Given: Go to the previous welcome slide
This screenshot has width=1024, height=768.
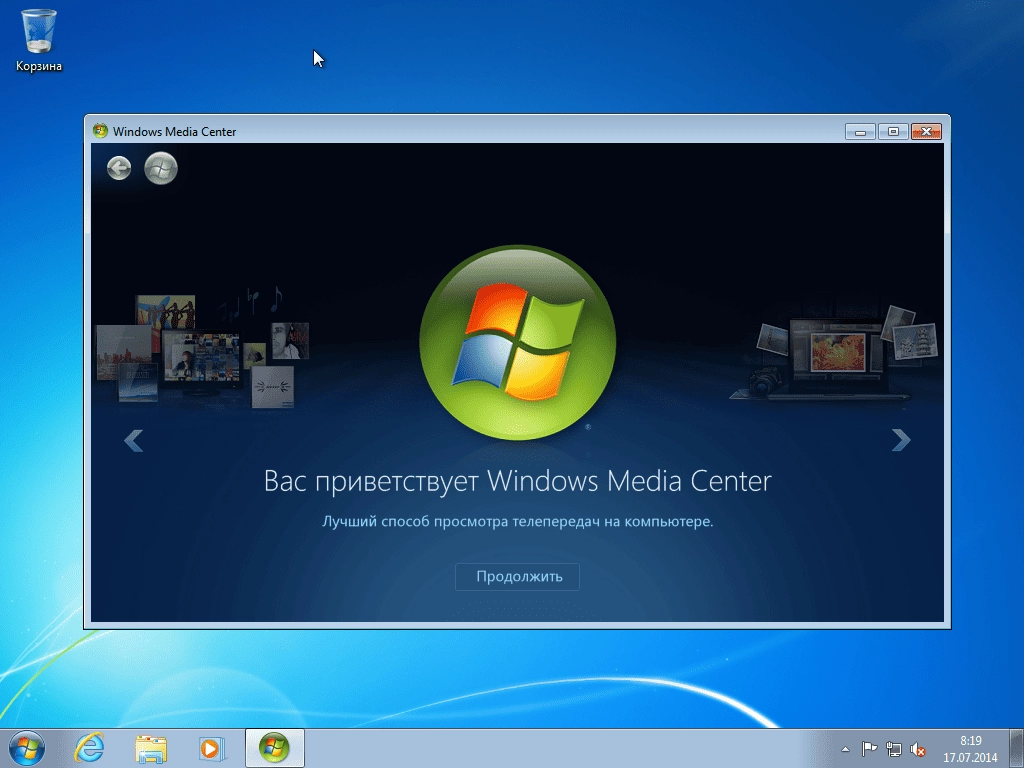Looking at the screenshot, I should [133, 441].
